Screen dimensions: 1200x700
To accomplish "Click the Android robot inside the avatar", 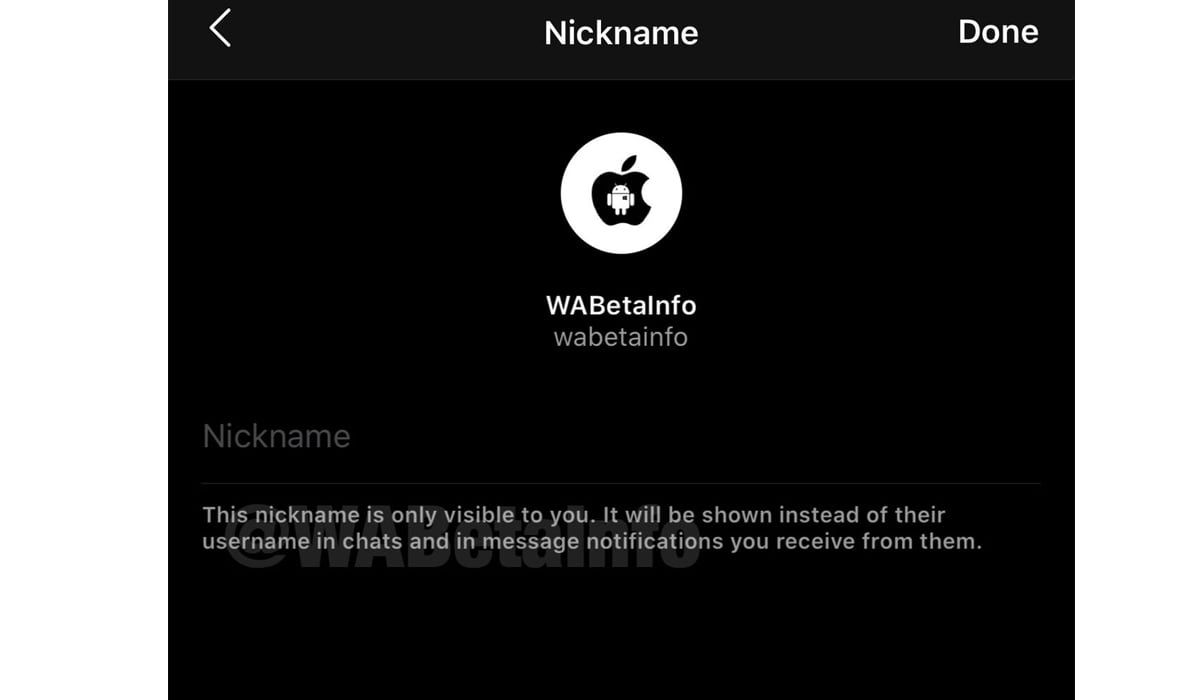I will point(621,199).
